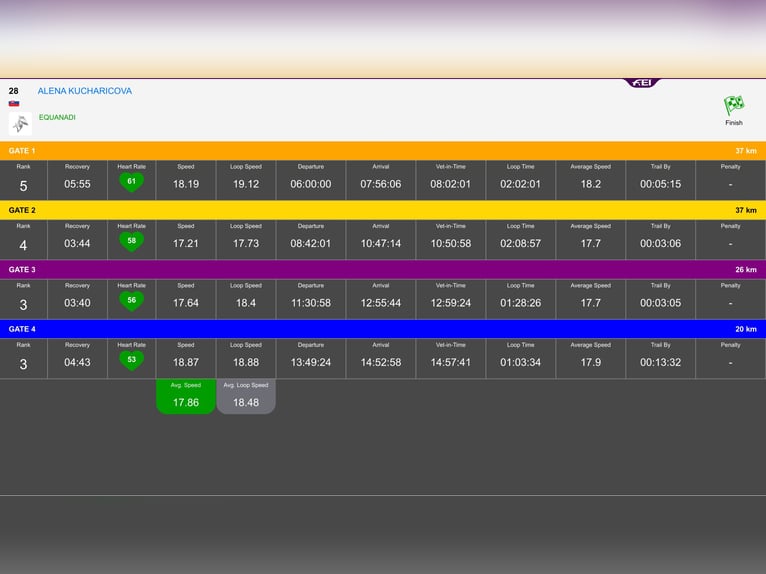
Task: Select the blue GATE 4 header bar
Action: 383,329
